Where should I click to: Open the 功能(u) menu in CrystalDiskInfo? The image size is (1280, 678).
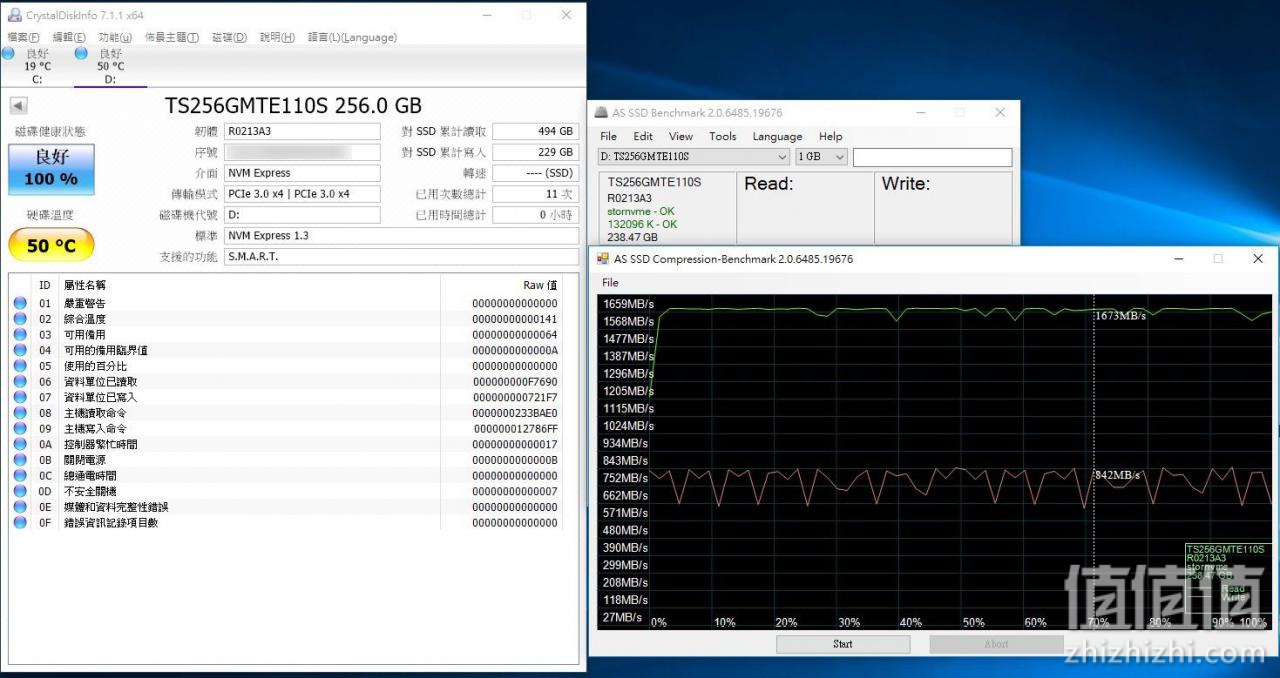click(x=115, y=37)
